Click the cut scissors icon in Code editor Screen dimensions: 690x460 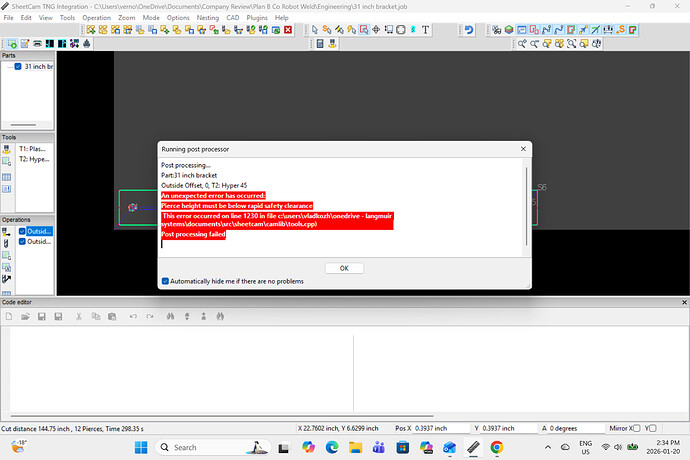click(81, 317)
